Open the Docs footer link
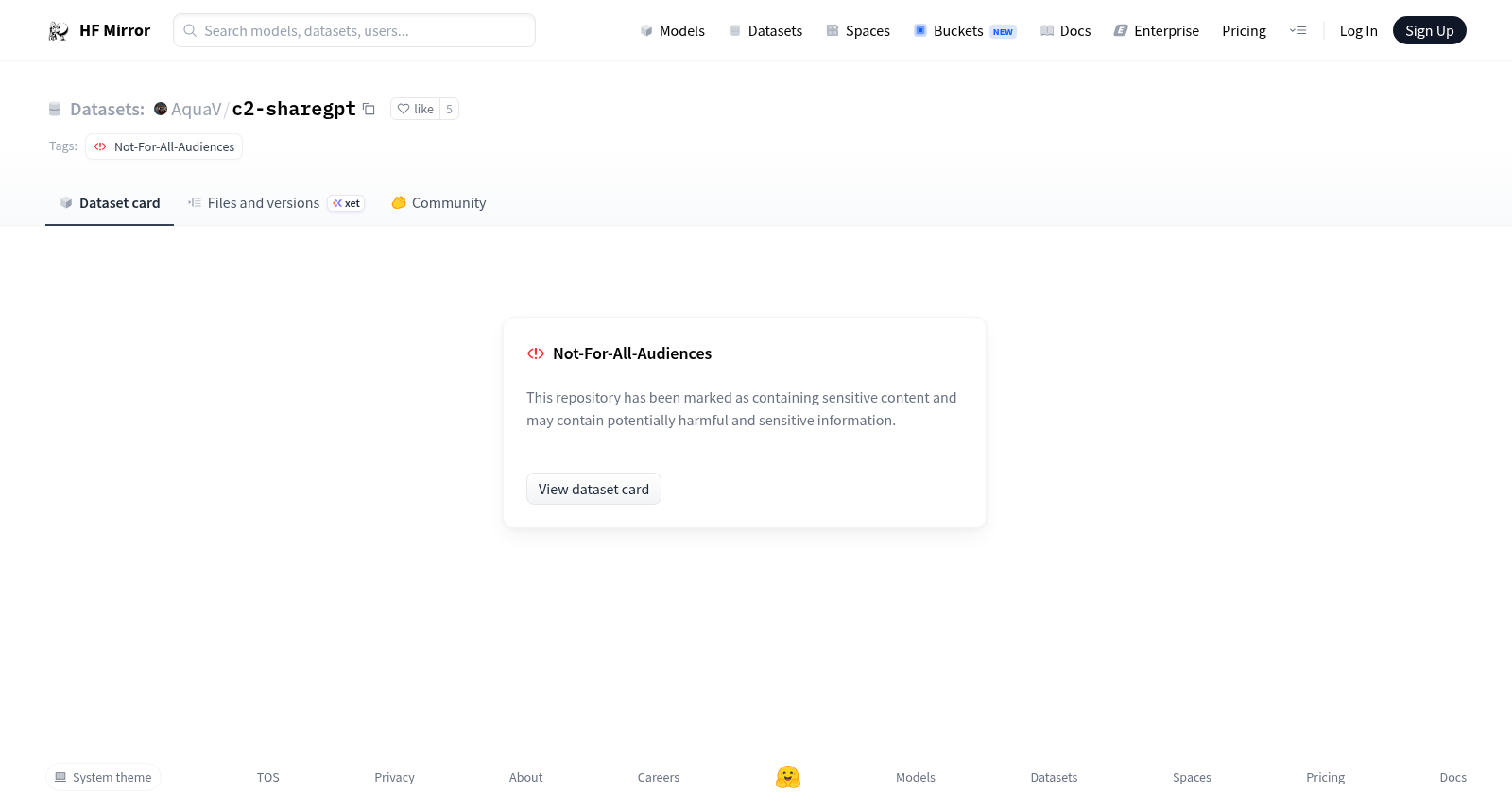This screenshot has height=810, width=1512. pos(1452,777)
